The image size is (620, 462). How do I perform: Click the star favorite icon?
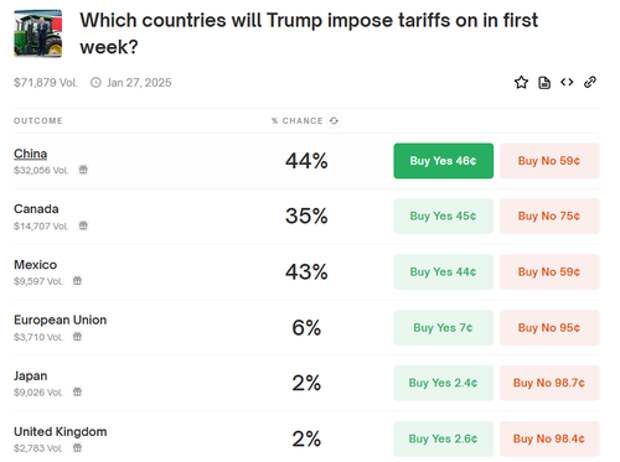click(x=521, y=83)
